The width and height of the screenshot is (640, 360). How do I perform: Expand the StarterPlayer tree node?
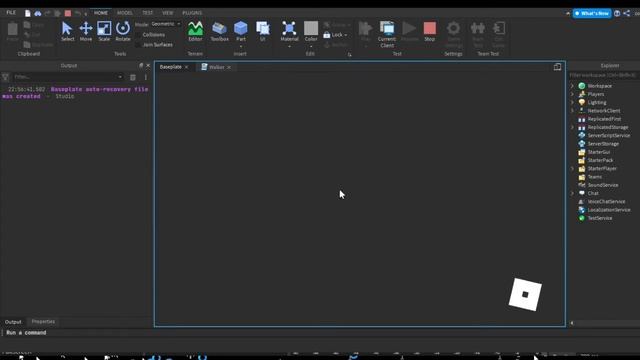click(x=572, y=169)
